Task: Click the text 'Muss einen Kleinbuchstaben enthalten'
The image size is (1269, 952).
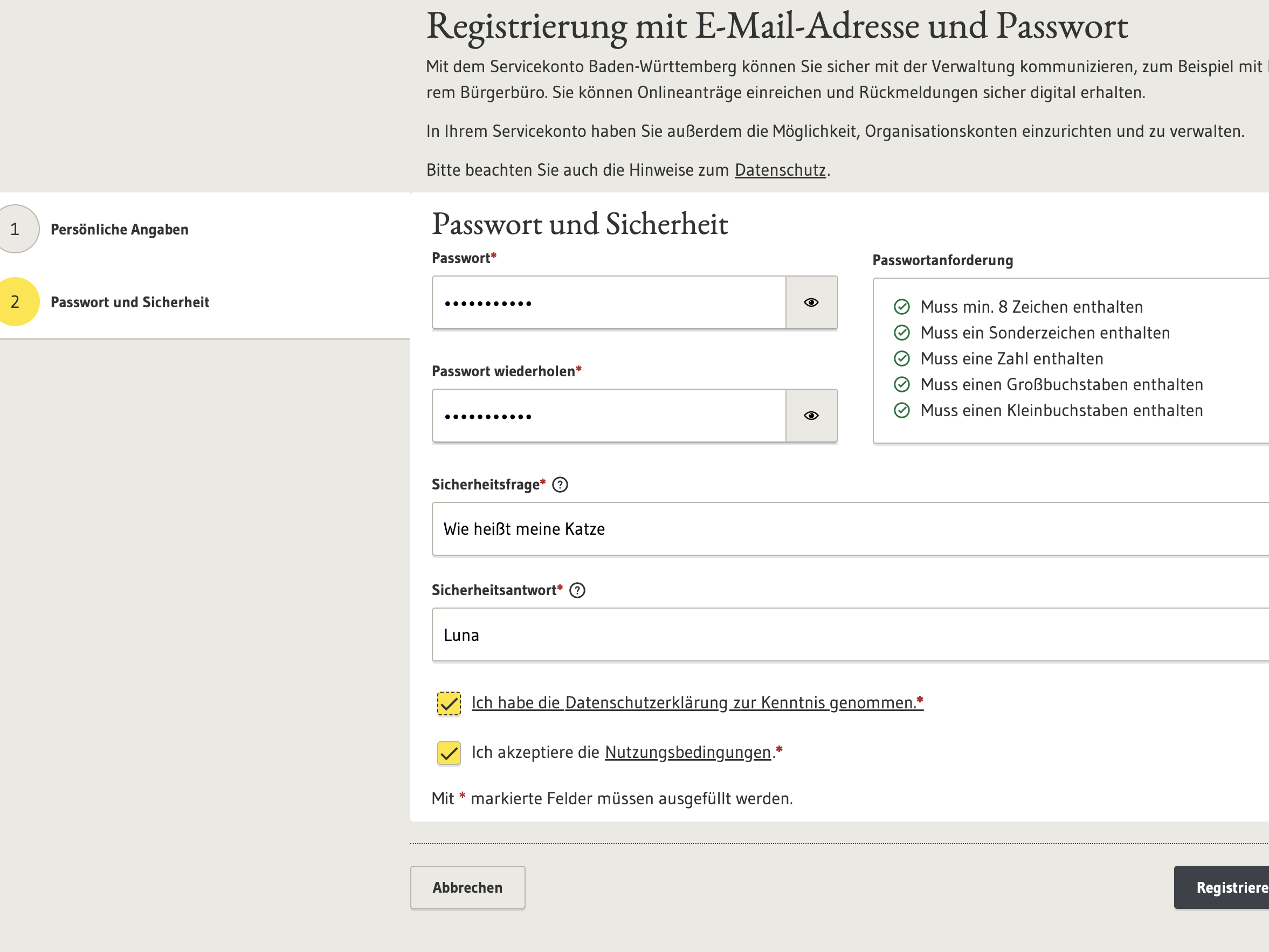Action: (x=1062, y=410)
